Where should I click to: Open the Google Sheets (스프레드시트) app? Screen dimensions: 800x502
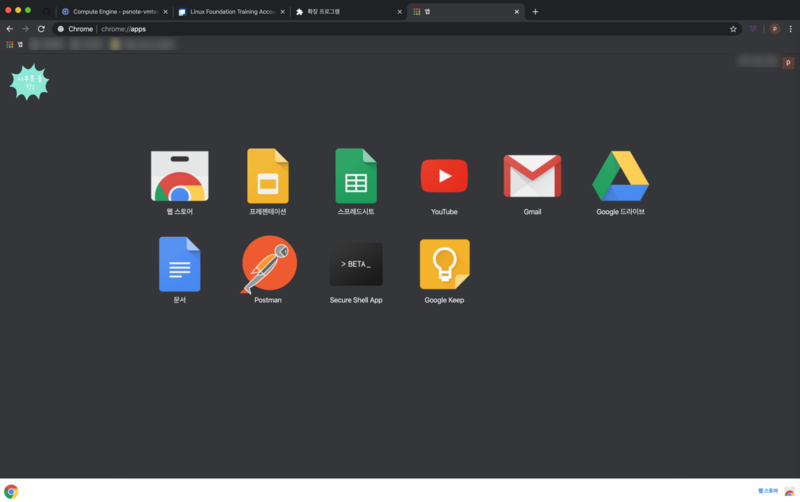point(356,176)
